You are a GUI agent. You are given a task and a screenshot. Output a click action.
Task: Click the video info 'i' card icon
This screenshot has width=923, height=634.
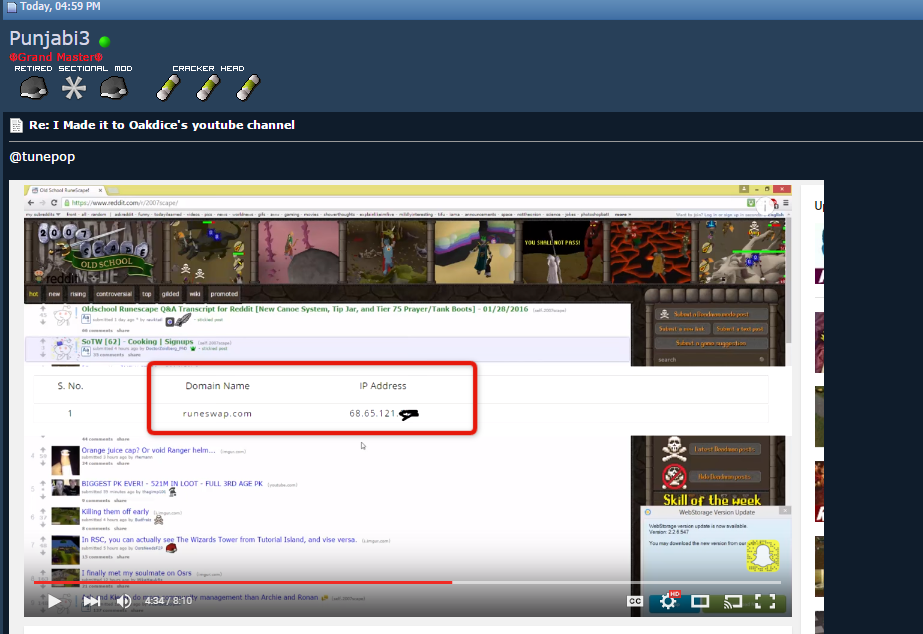pyautogui.click(x=765, y=207)
